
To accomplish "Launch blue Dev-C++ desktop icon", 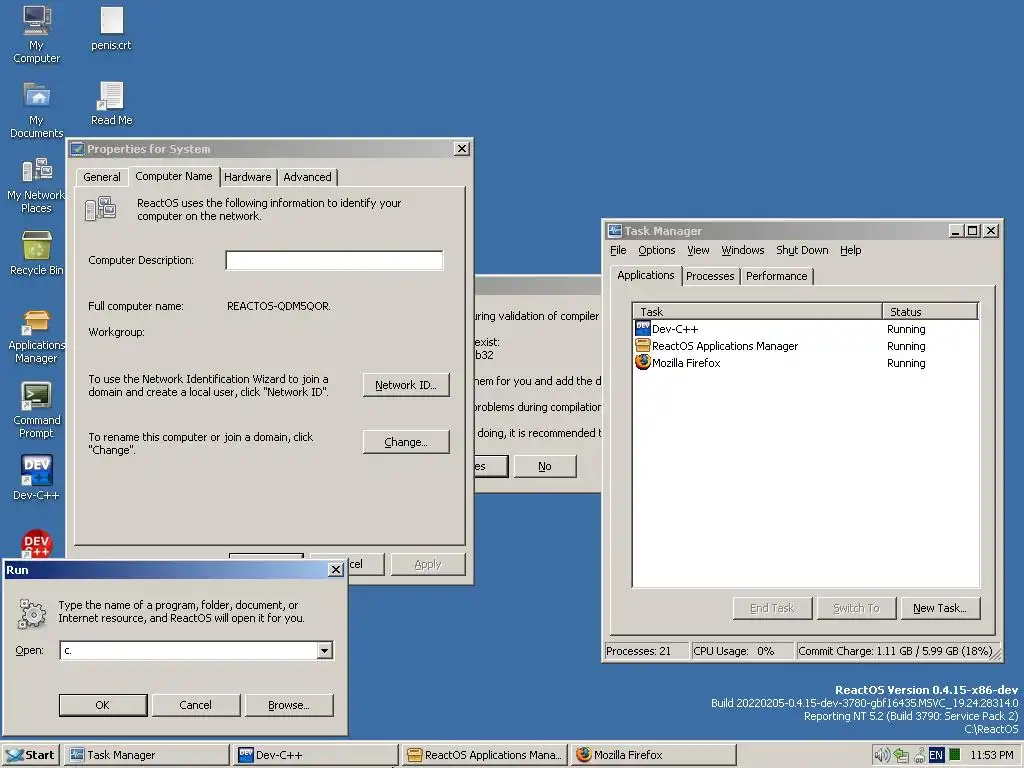I will tap(37, 477).
